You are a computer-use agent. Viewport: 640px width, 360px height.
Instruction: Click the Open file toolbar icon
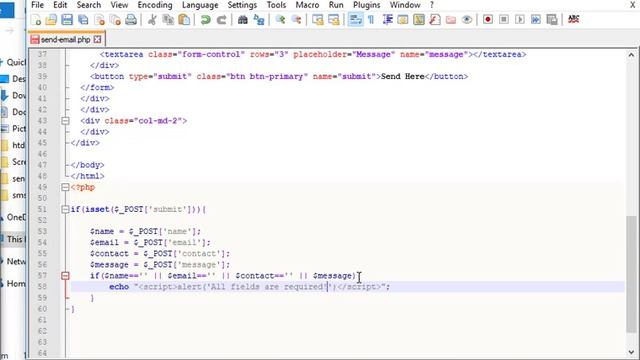[51, 20]
